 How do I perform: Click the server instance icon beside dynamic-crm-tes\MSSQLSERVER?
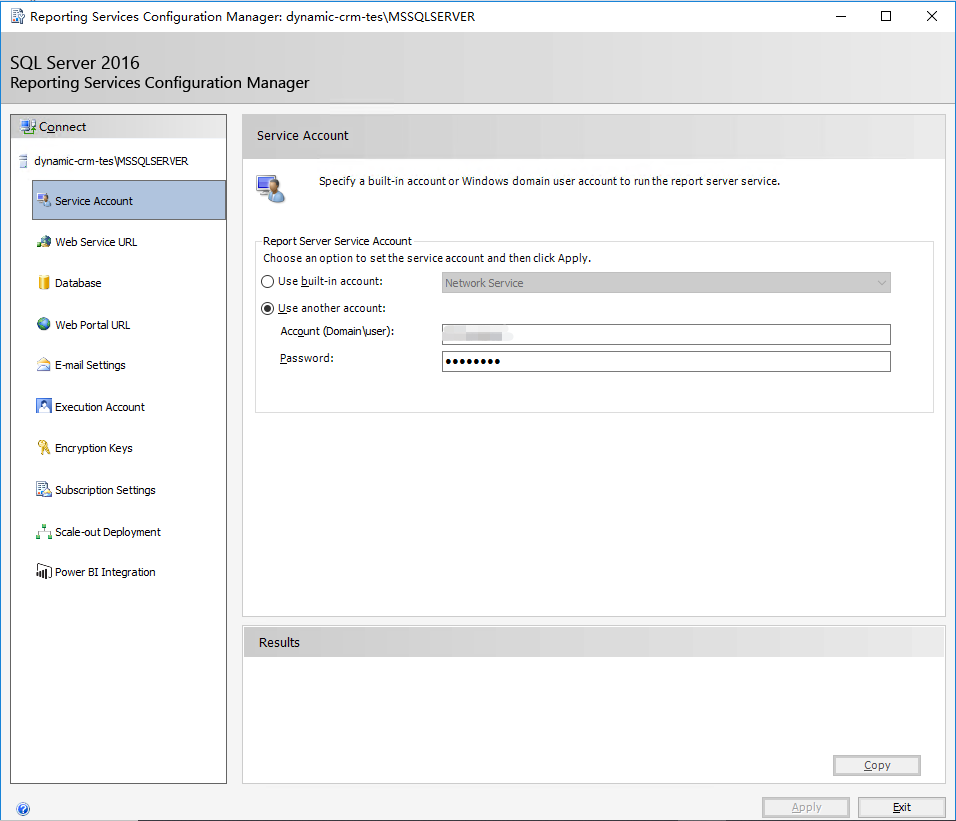tap(23, 161)
